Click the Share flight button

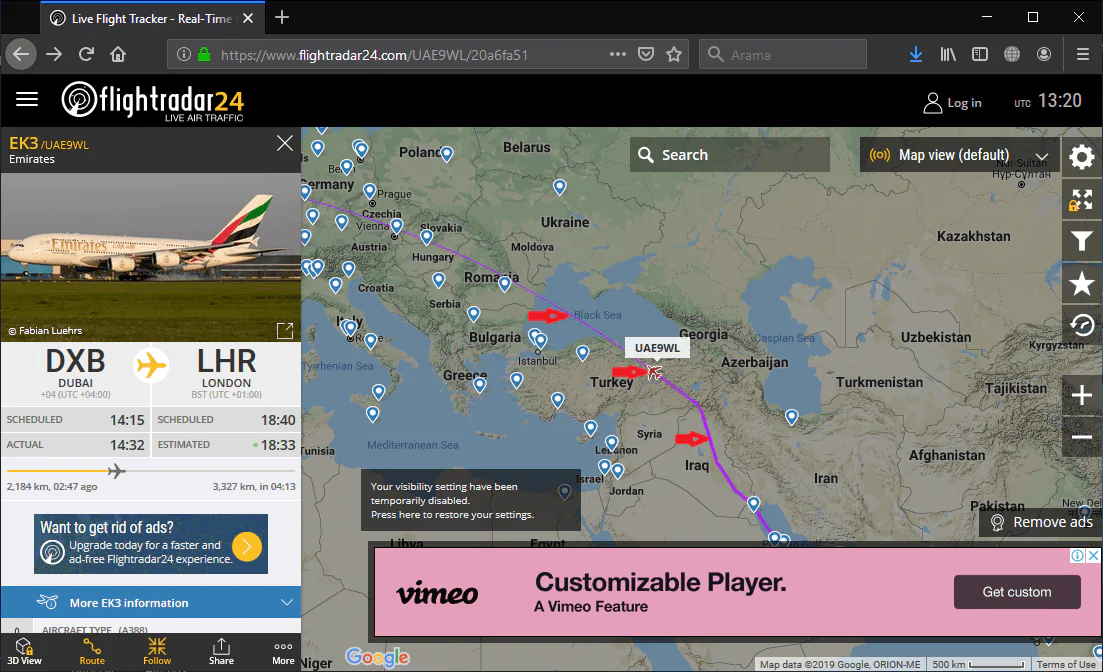221,650
